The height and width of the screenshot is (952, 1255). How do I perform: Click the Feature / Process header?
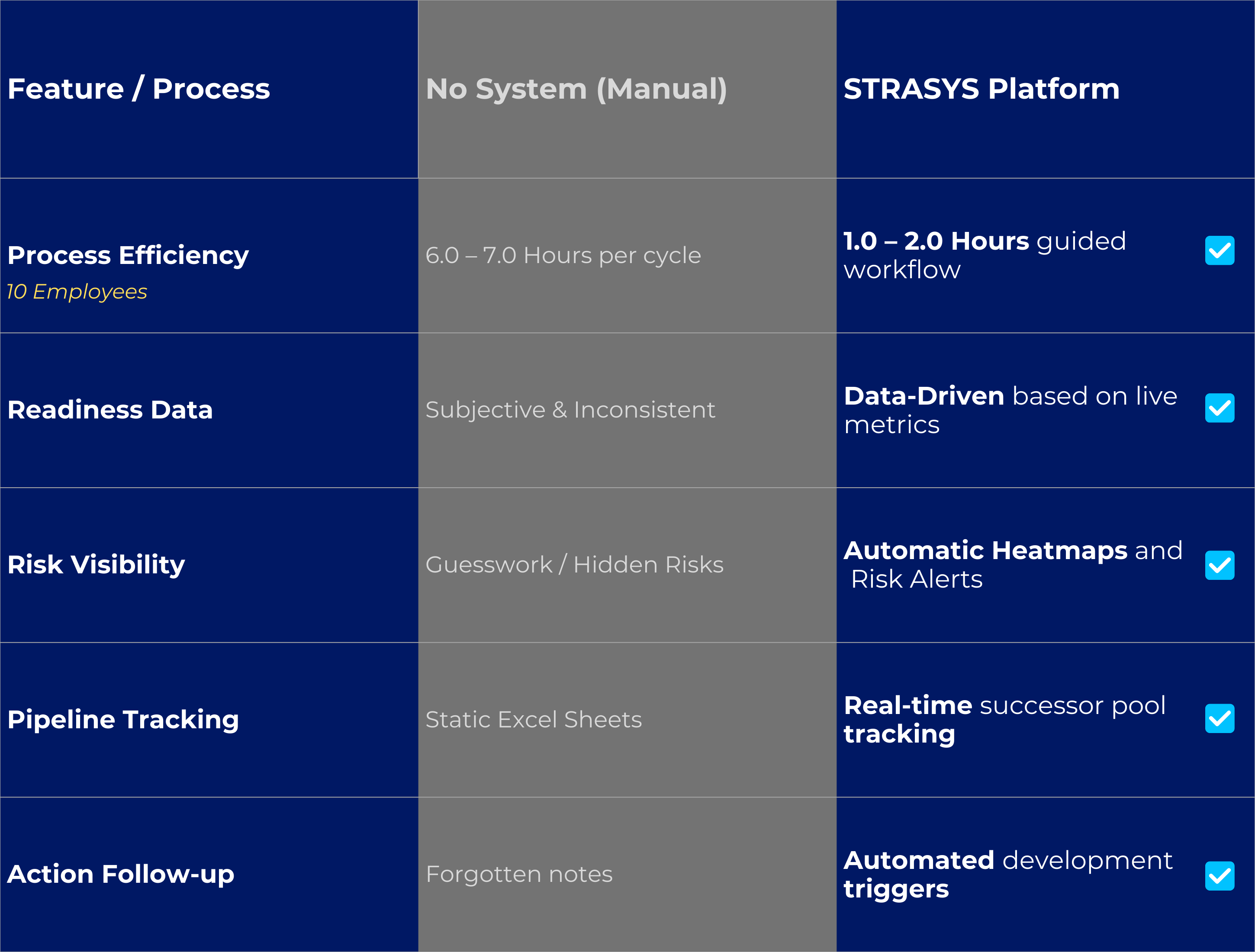pyautogui.click(x=139, y=88)
